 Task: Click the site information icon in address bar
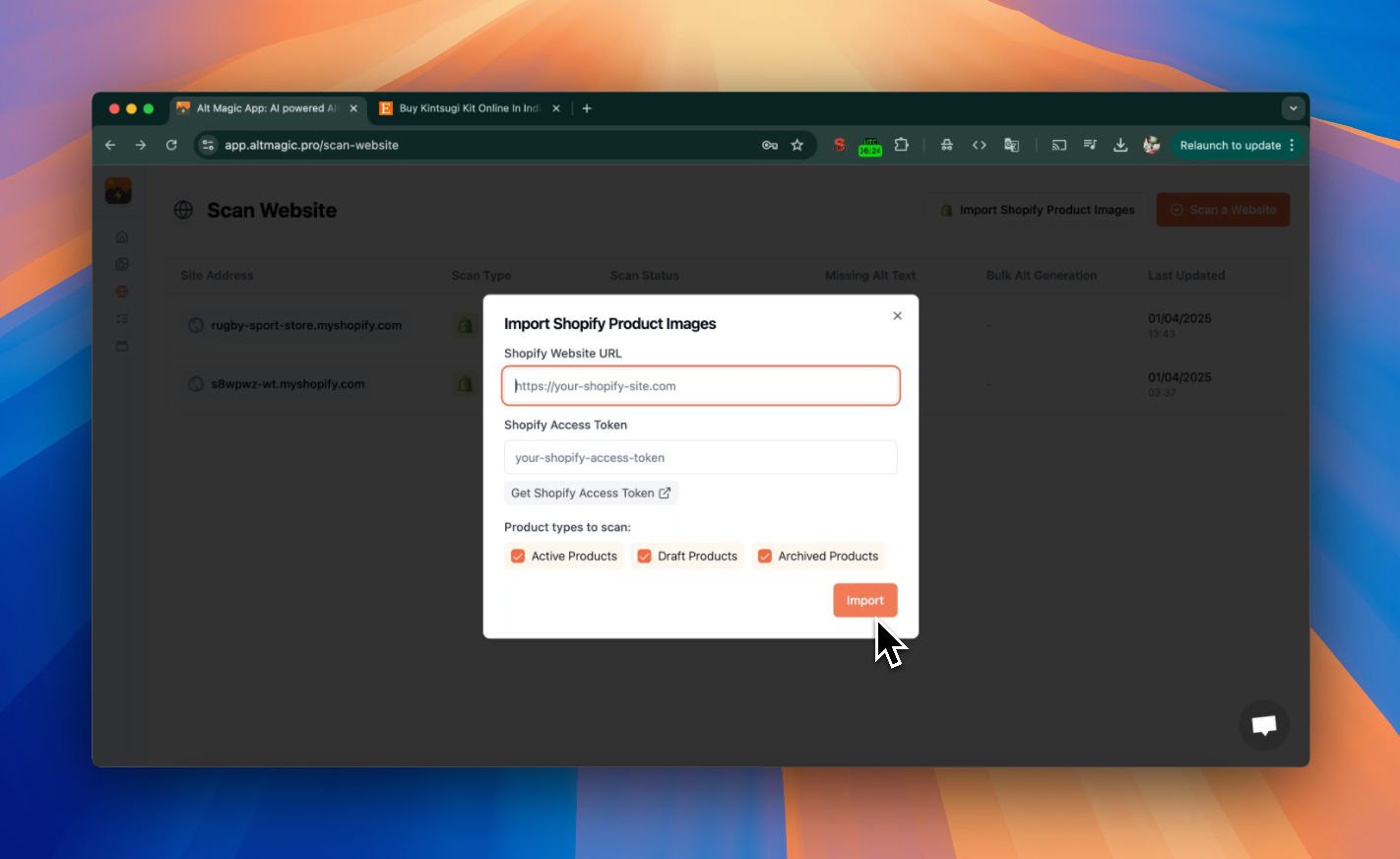pos(208,145)
